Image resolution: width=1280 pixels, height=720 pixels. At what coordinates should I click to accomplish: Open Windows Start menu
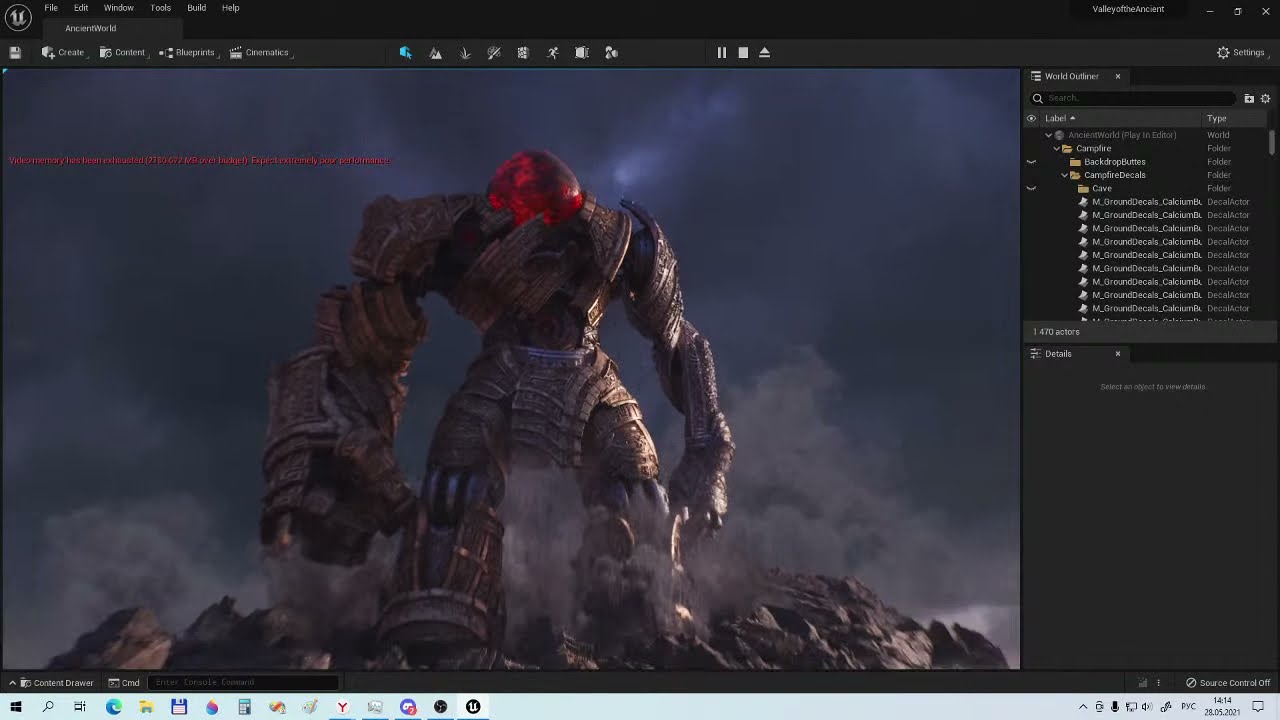tap(16, 707)
